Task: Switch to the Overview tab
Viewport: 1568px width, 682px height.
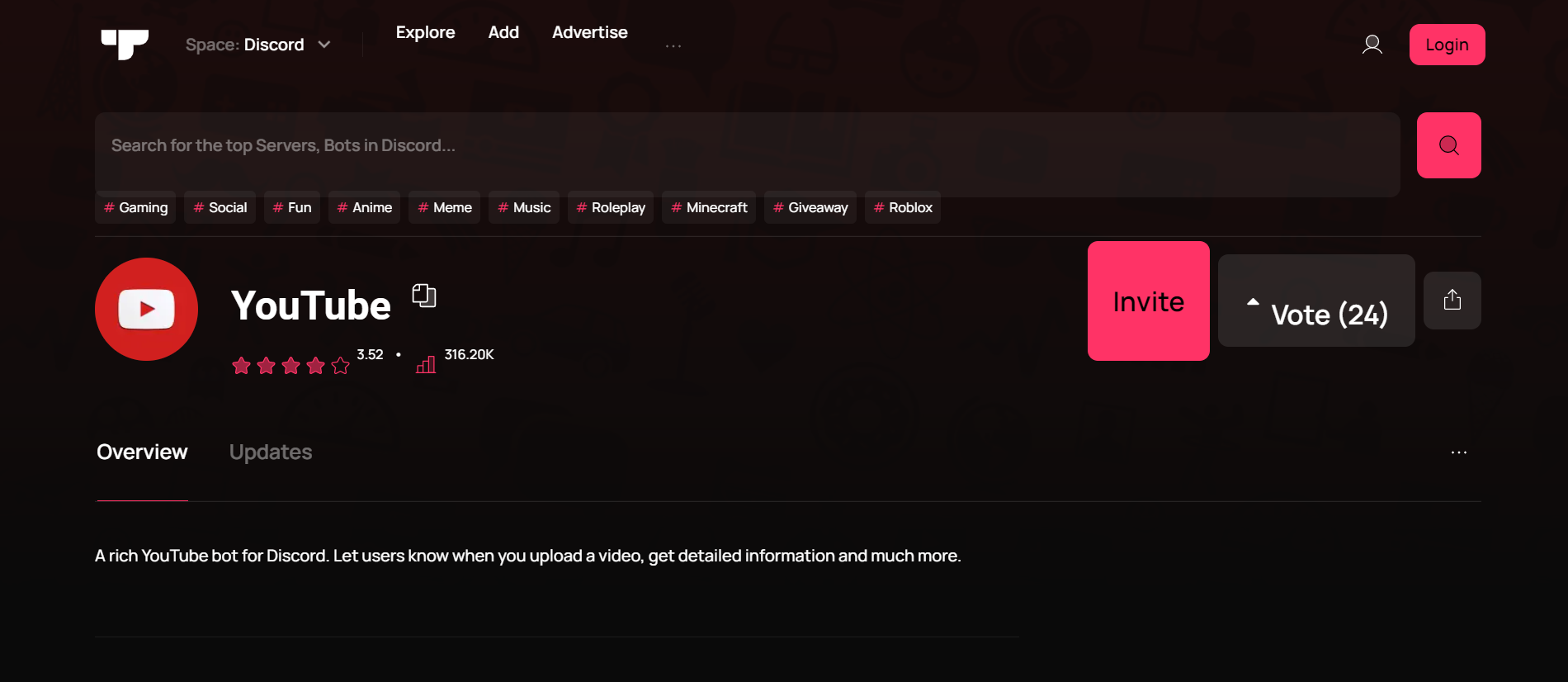Action: coord(142,452)
